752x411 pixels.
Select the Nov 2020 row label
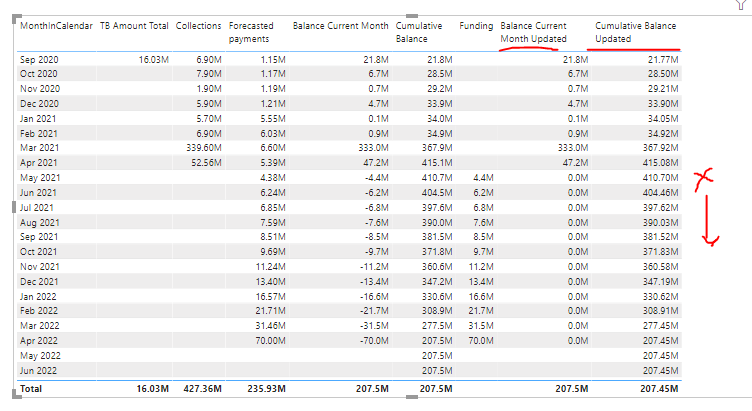point(39,89)
